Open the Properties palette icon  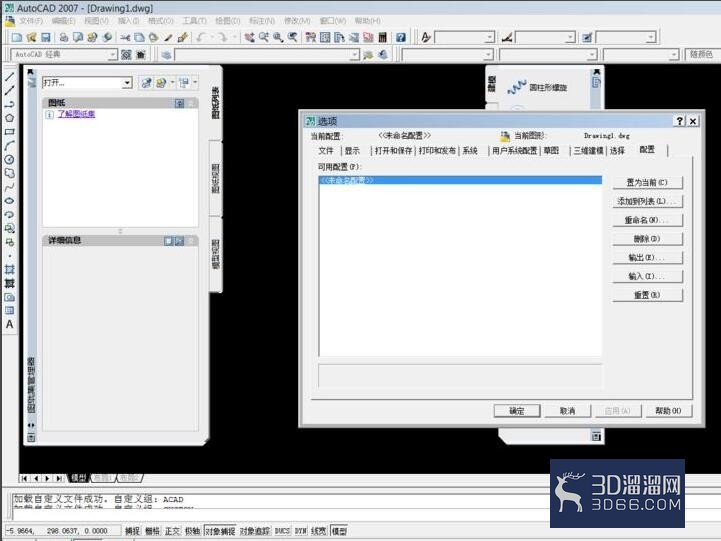tap(311, 37)
